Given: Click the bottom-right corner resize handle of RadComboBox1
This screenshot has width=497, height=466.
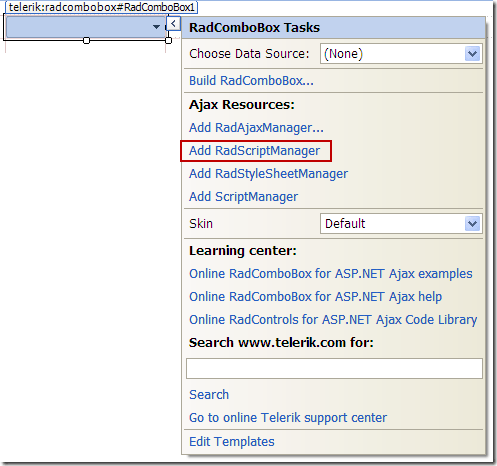Looking at the screenshot, I should coord(168,41).
